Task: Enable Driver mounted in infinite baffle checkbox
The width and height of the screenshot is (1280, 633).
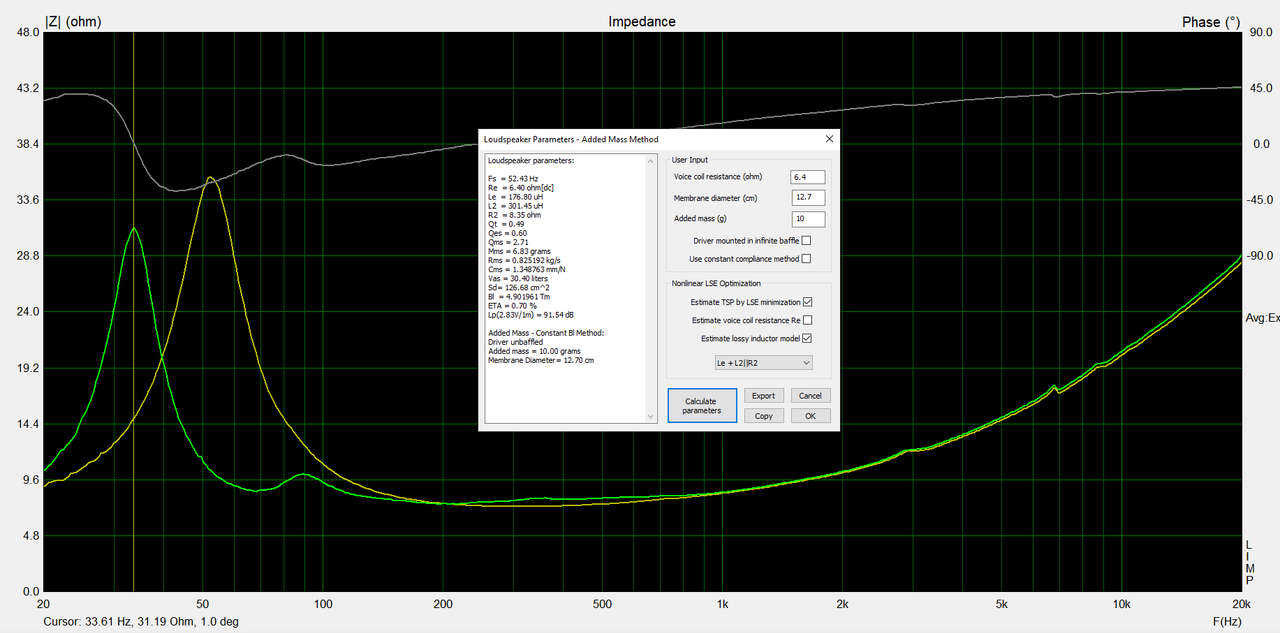Action: (806, 240)
